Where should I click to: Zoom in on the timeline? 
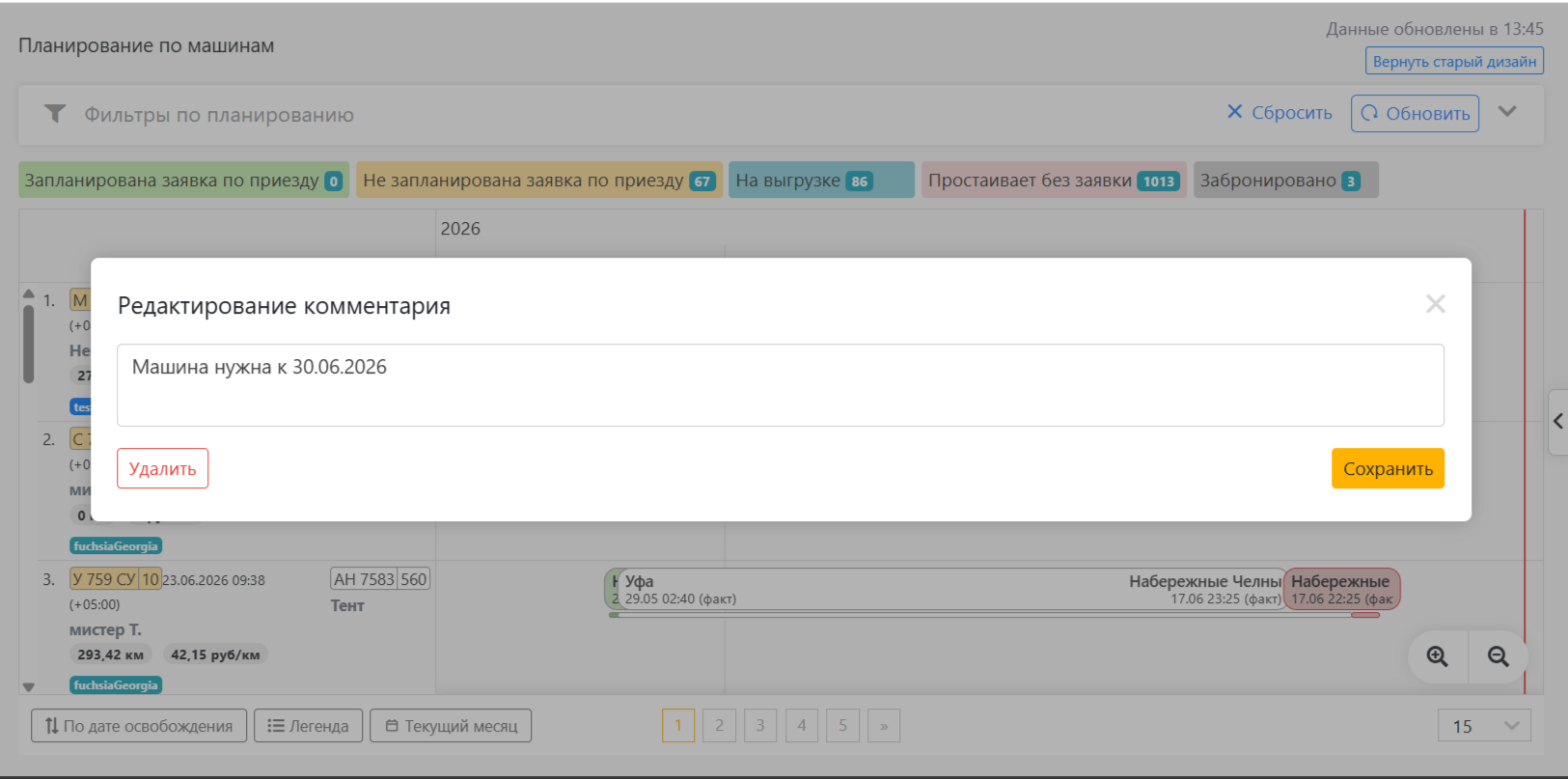pyautogui.click(x=1438, y=656)
